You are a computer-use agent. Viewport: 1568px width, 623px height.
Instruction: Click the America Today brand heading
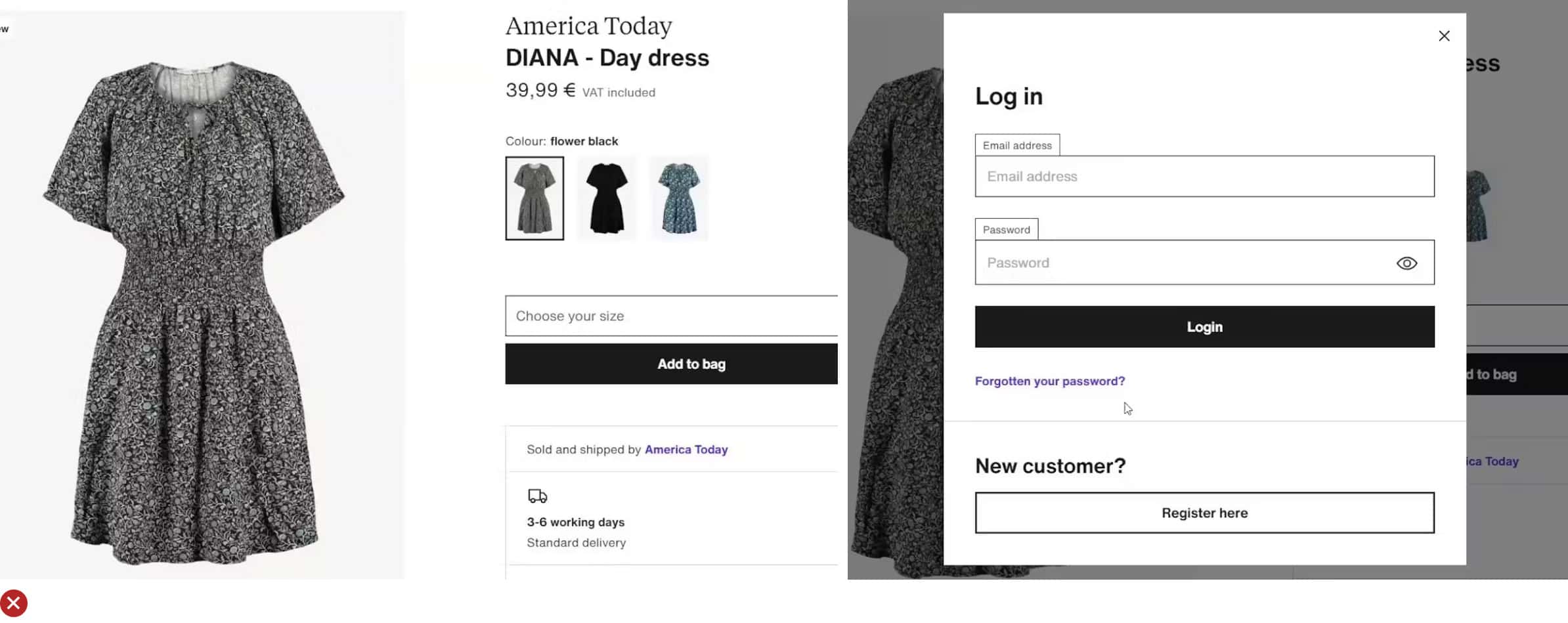[588, 26]
